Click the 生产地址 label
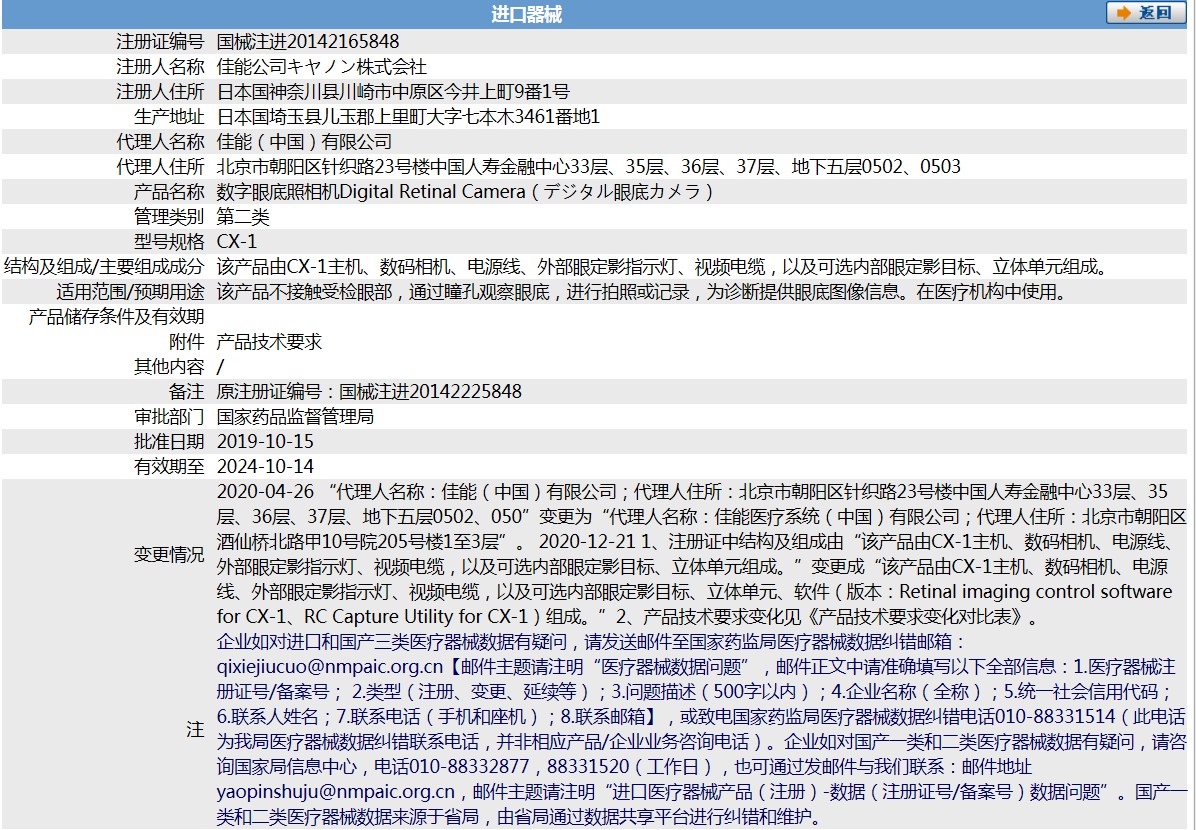The width and height of the screenshot is (1196, 830). [169, 117]
